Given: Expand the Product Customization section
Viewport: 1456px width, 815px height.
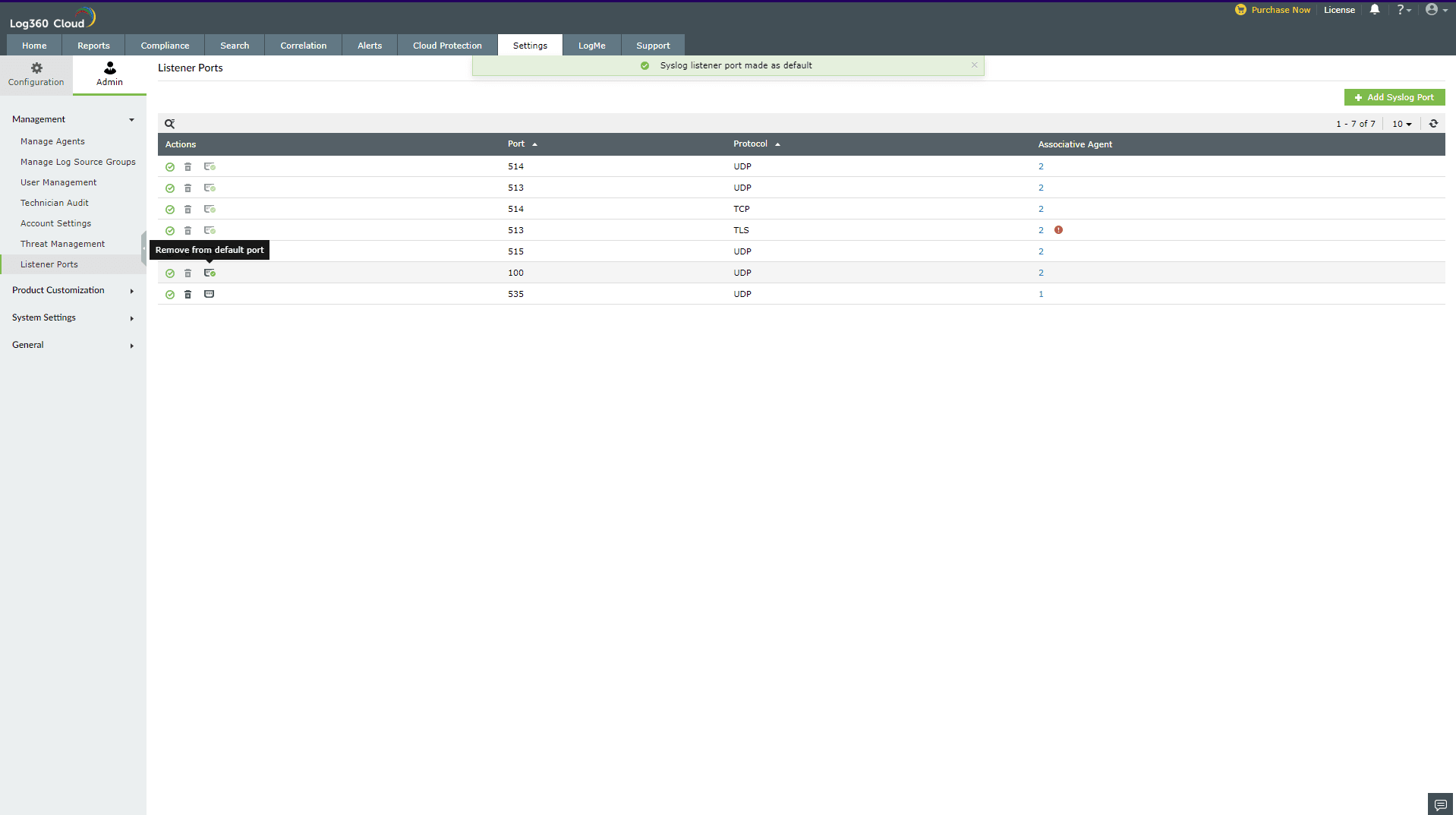Looking at the screenshot, I should coord(73,290).
